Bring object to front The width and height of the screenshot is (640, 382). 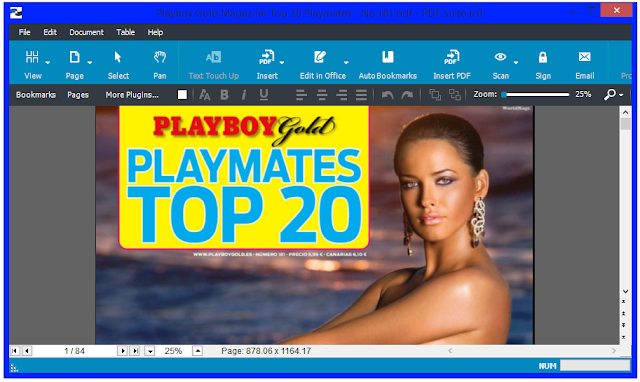tap(435, 95)
